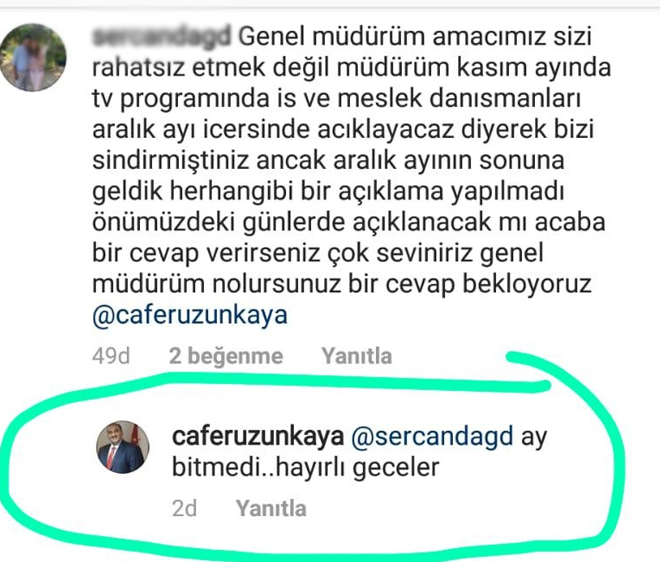Tap the line "geldik herhangibi bir açıklama yapılmadı"
660x562 pixels.
pos(328,192)
